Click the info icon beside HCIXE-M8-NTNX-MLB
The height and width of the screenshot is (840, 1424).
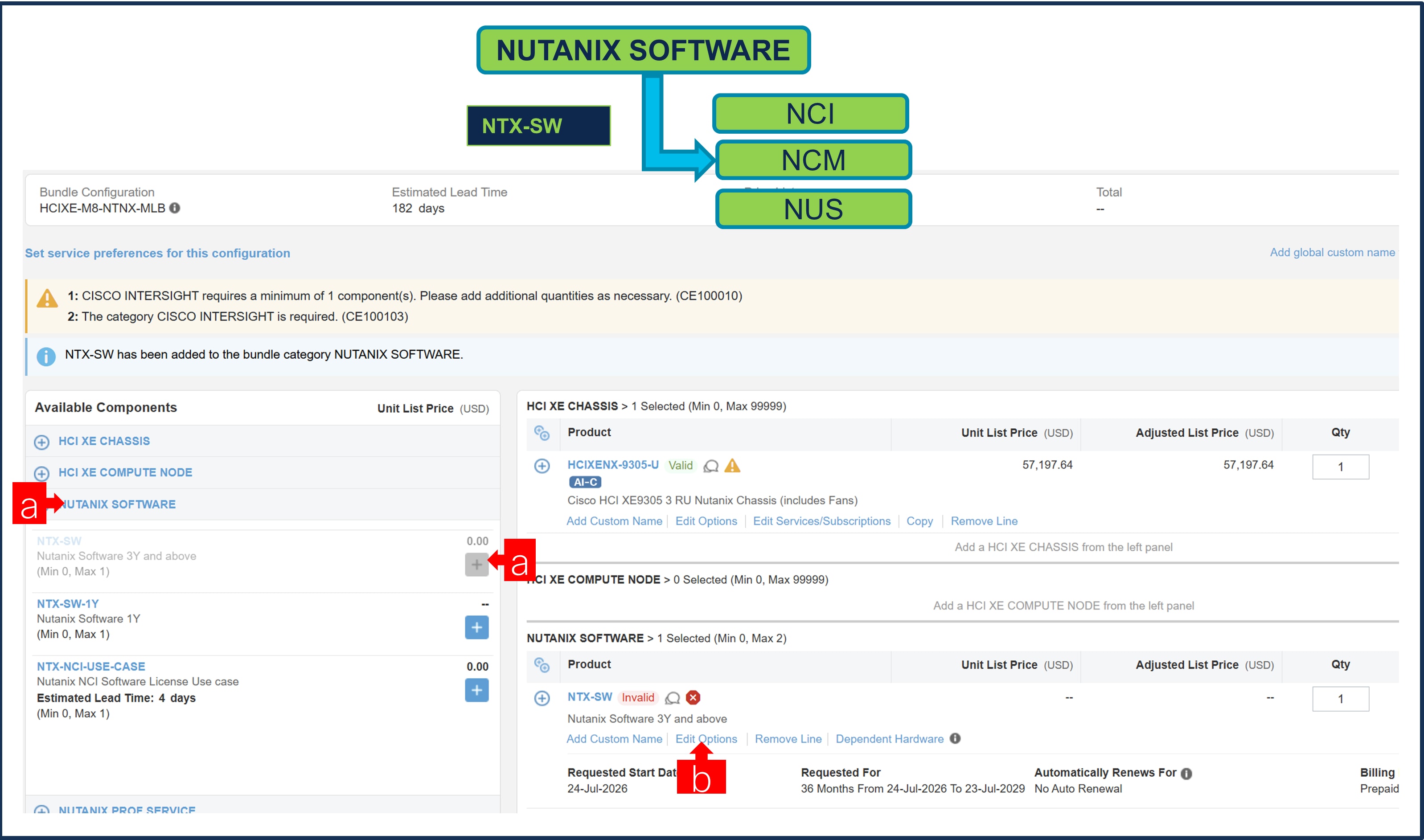[x=175, y=208]
